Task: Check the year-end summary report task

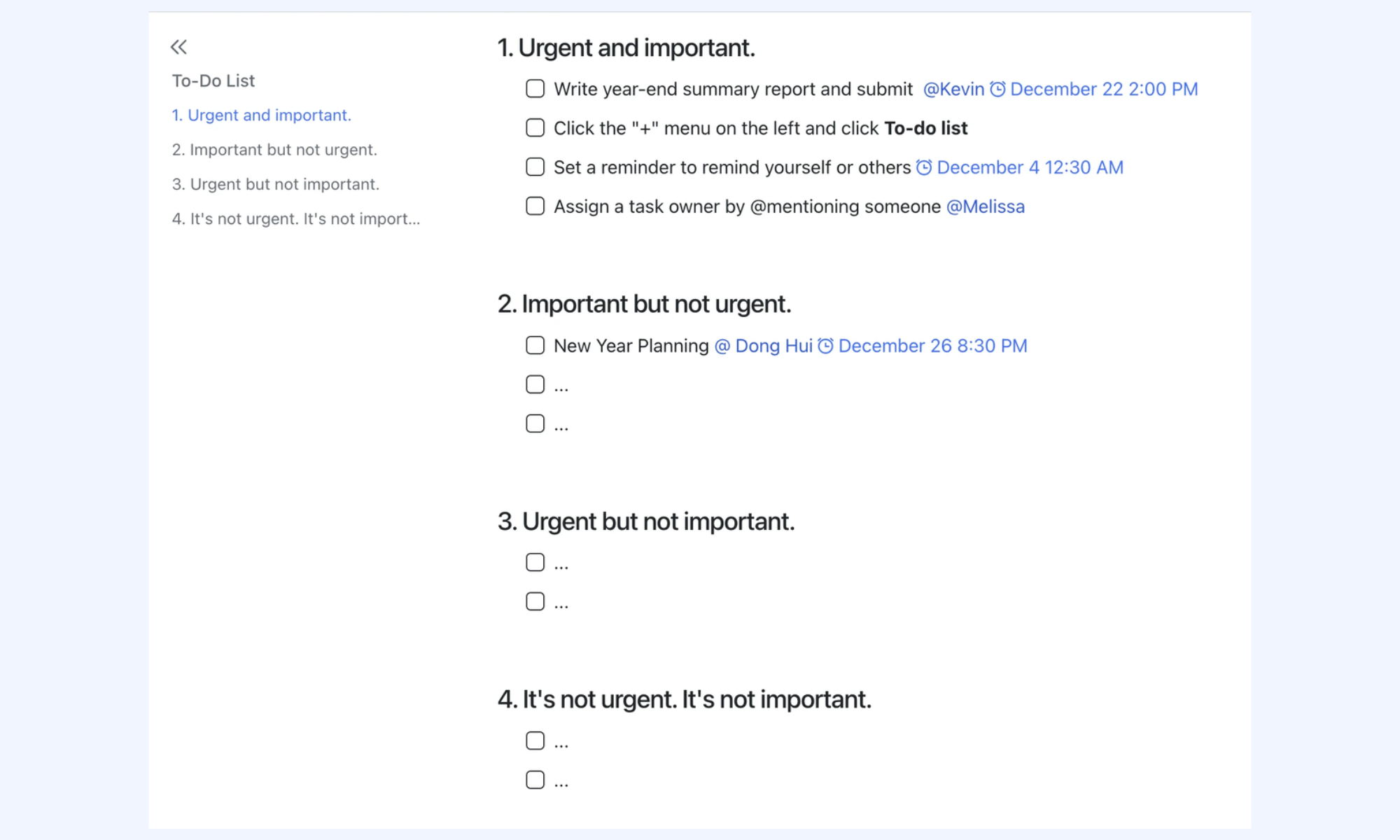Action: point(535,88)
